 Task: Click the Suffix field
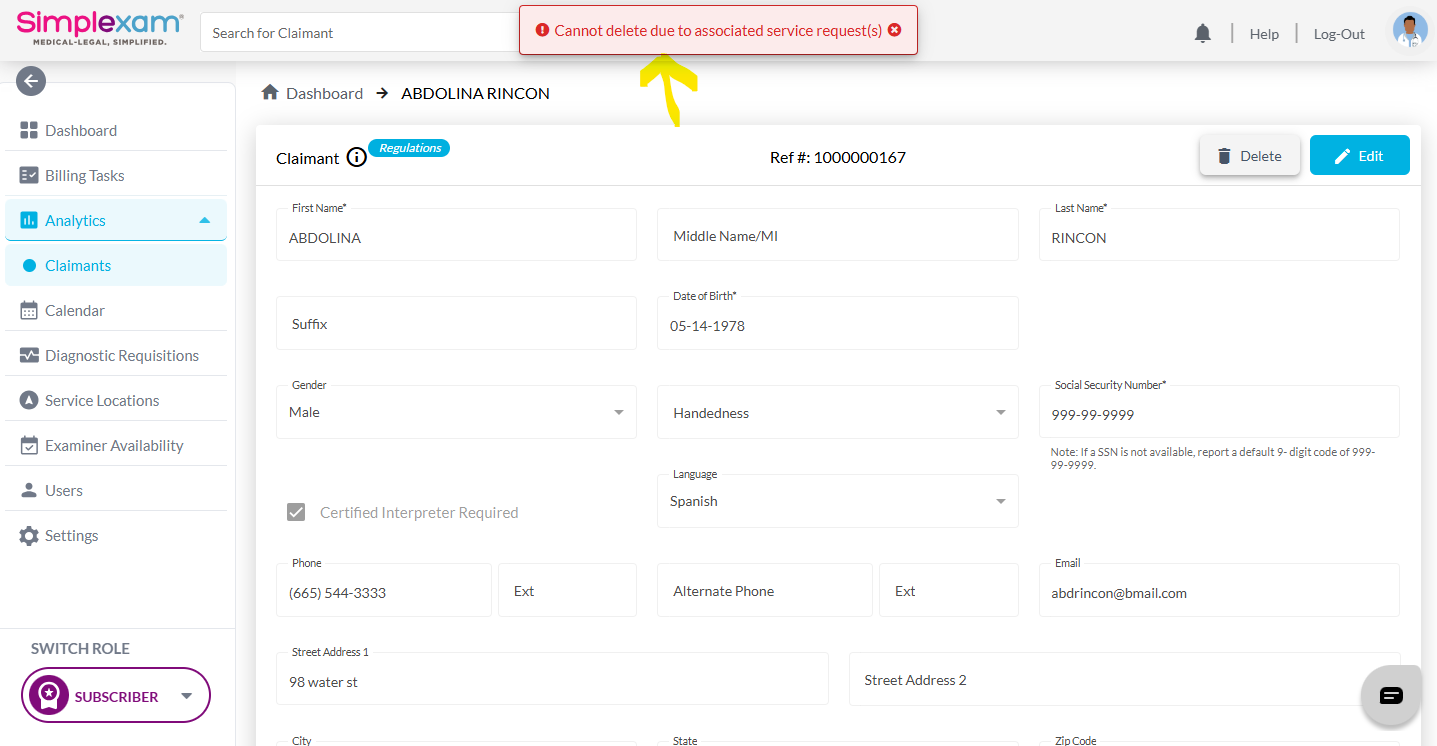(456, 323)
